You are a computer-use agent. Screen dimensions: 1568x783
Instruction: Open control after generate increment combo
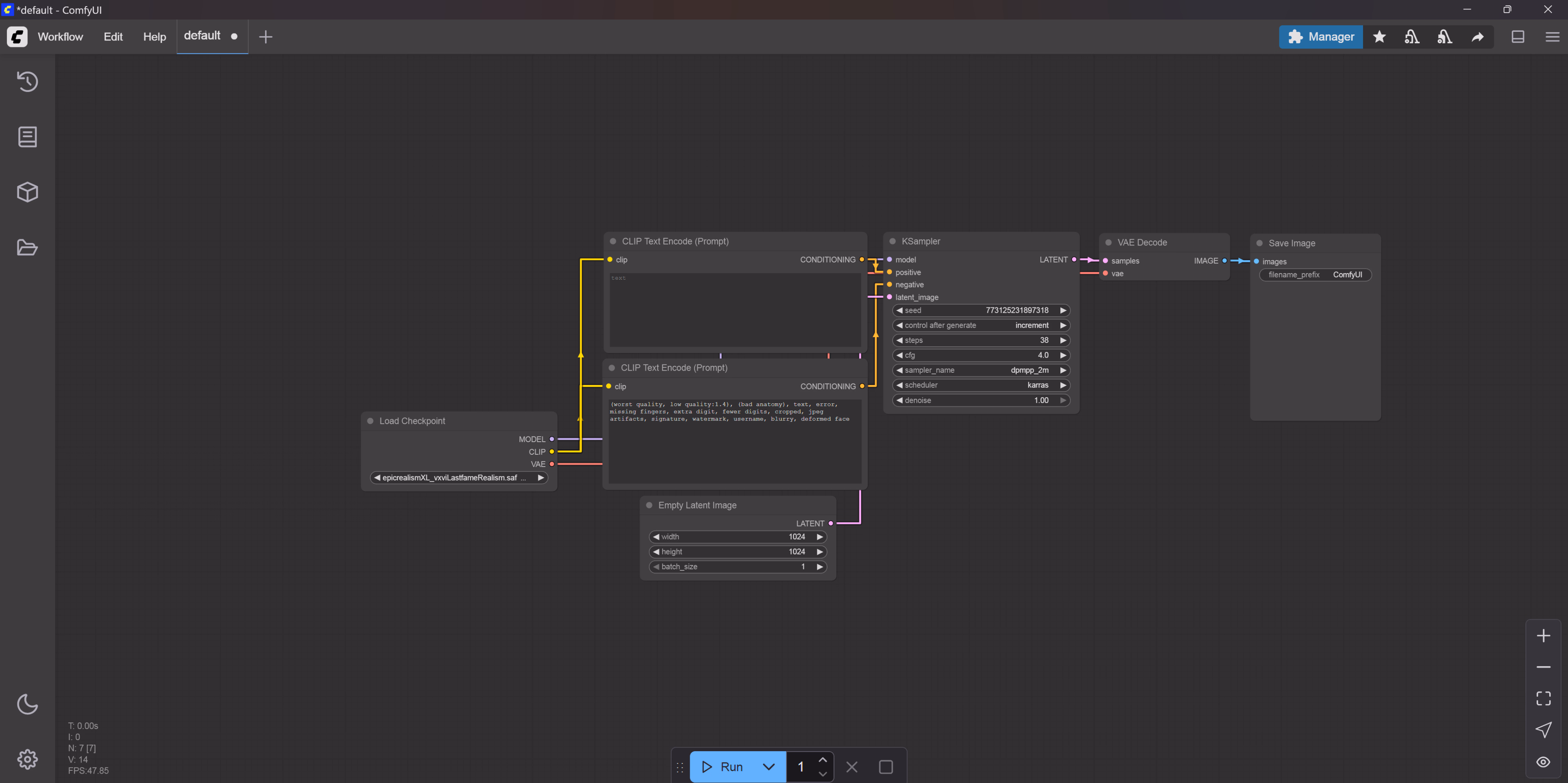click(x=980, y=325)
